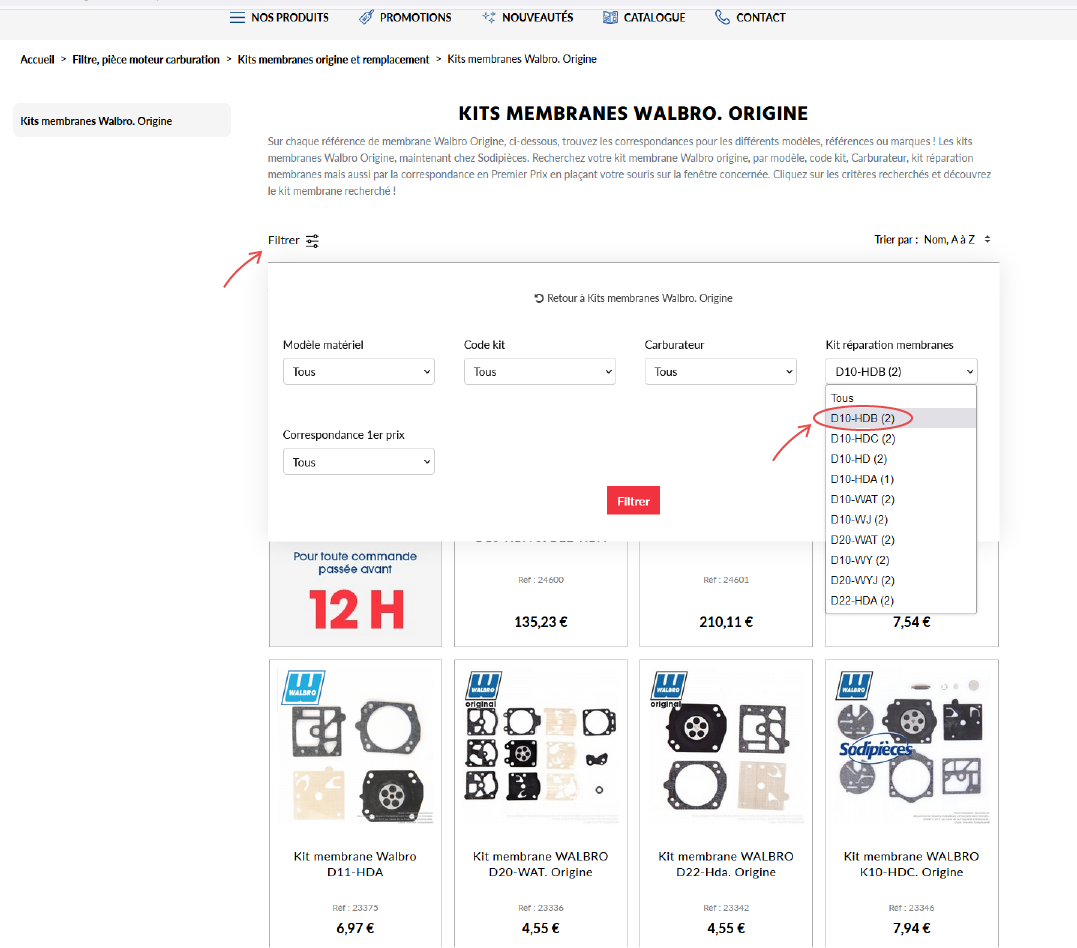The image size is (1077, 948).
Task: Open the CATALOGUE menu item
Action: click(x=654, y=17)
